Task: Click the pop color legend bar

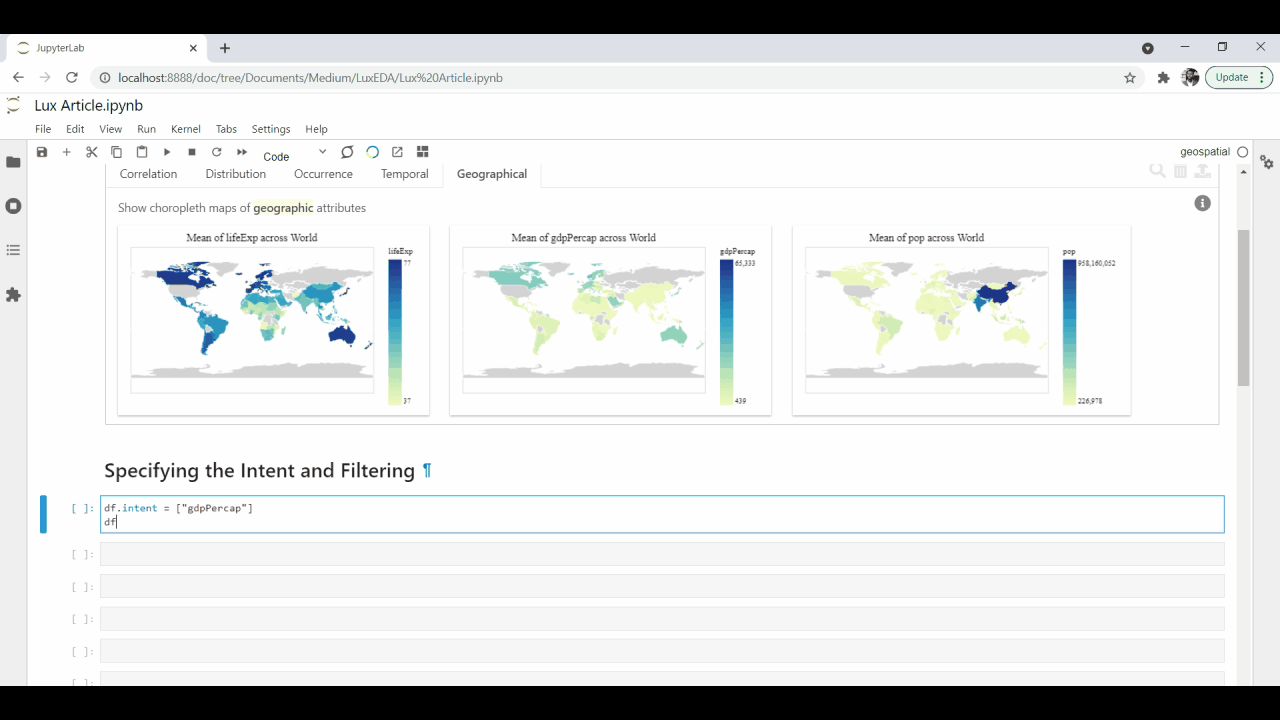Action: coord(1069,332)
